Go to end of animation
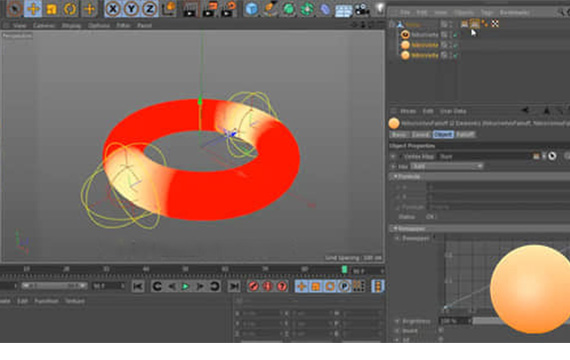Screen dimensions: 570x360 tap(234, 286)
